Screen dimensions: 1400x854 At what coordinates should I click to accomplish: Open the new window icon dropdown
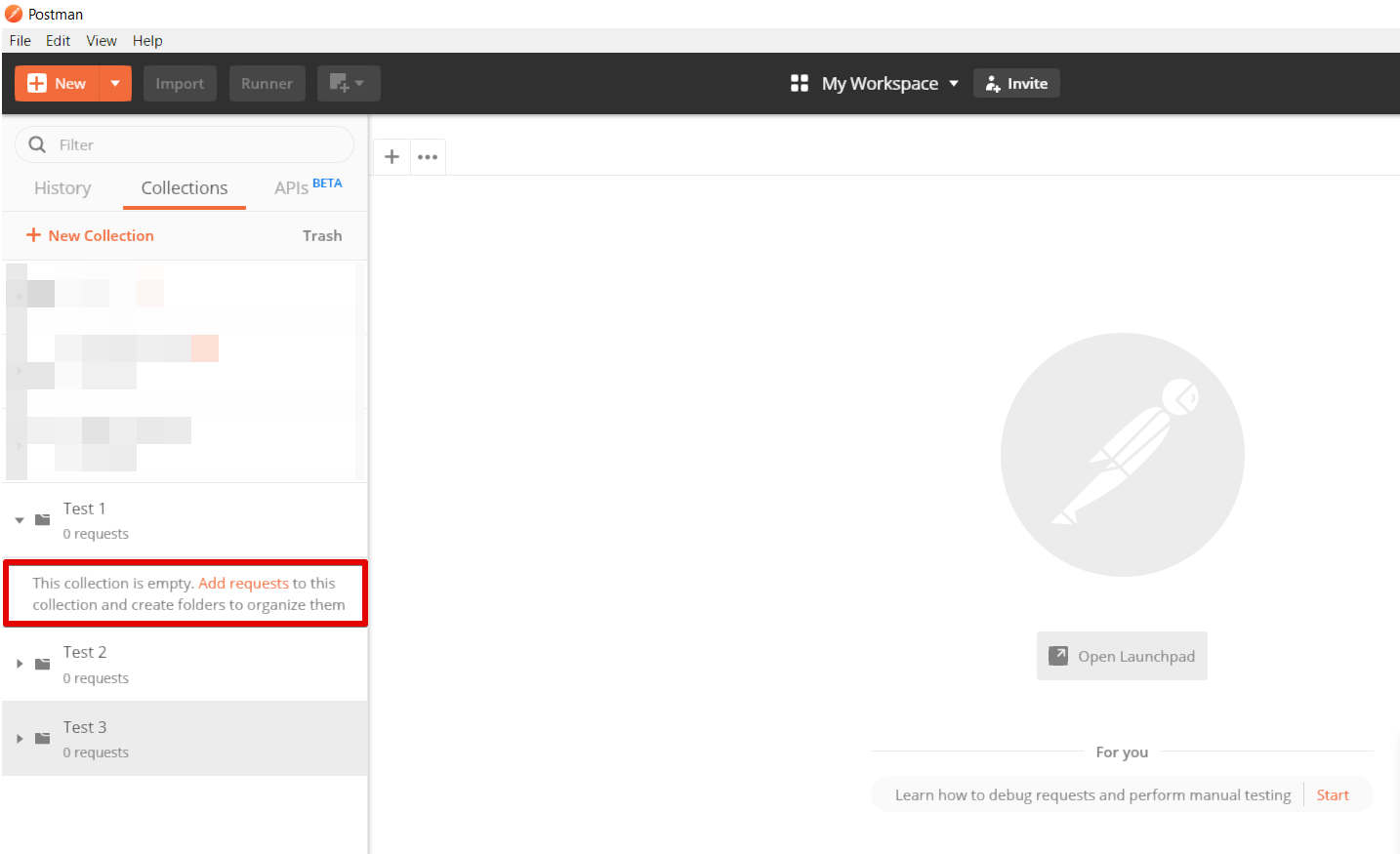coord(349,84)
